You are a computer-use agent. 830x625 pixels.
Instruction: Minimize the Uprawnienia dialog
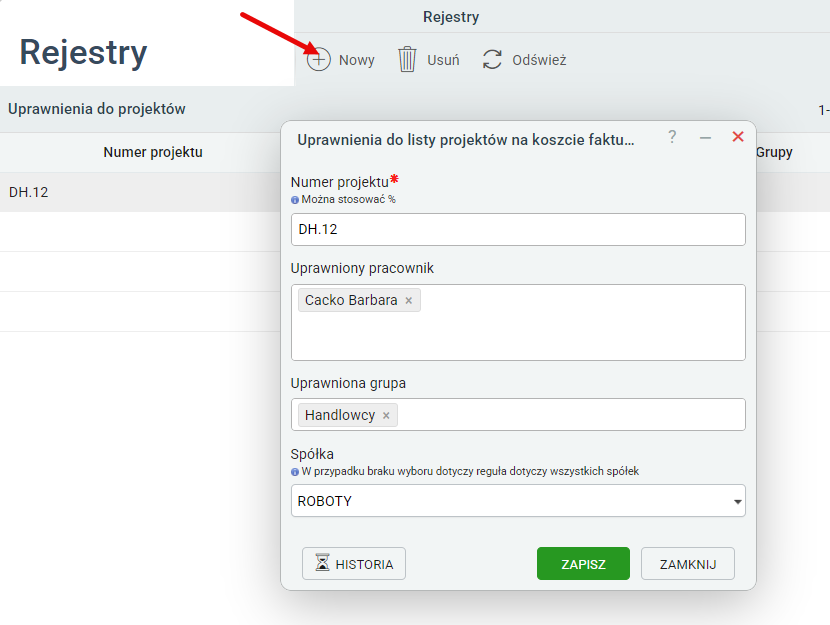pos(705,138)
